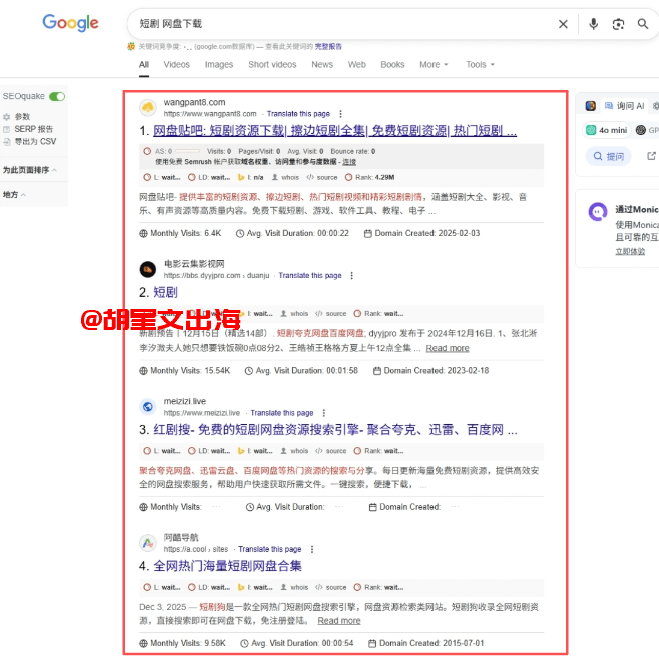Click the Google logo
Image resolution: width=659 pixels, height=660 pixels.
coord(70,23)
